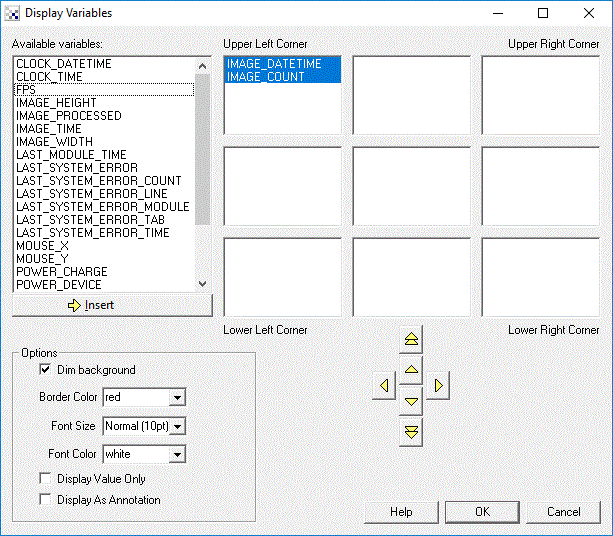Uncheck the Dim background checkbox
The width and height of the screenshot is (613, 536).
pos(45,370)
